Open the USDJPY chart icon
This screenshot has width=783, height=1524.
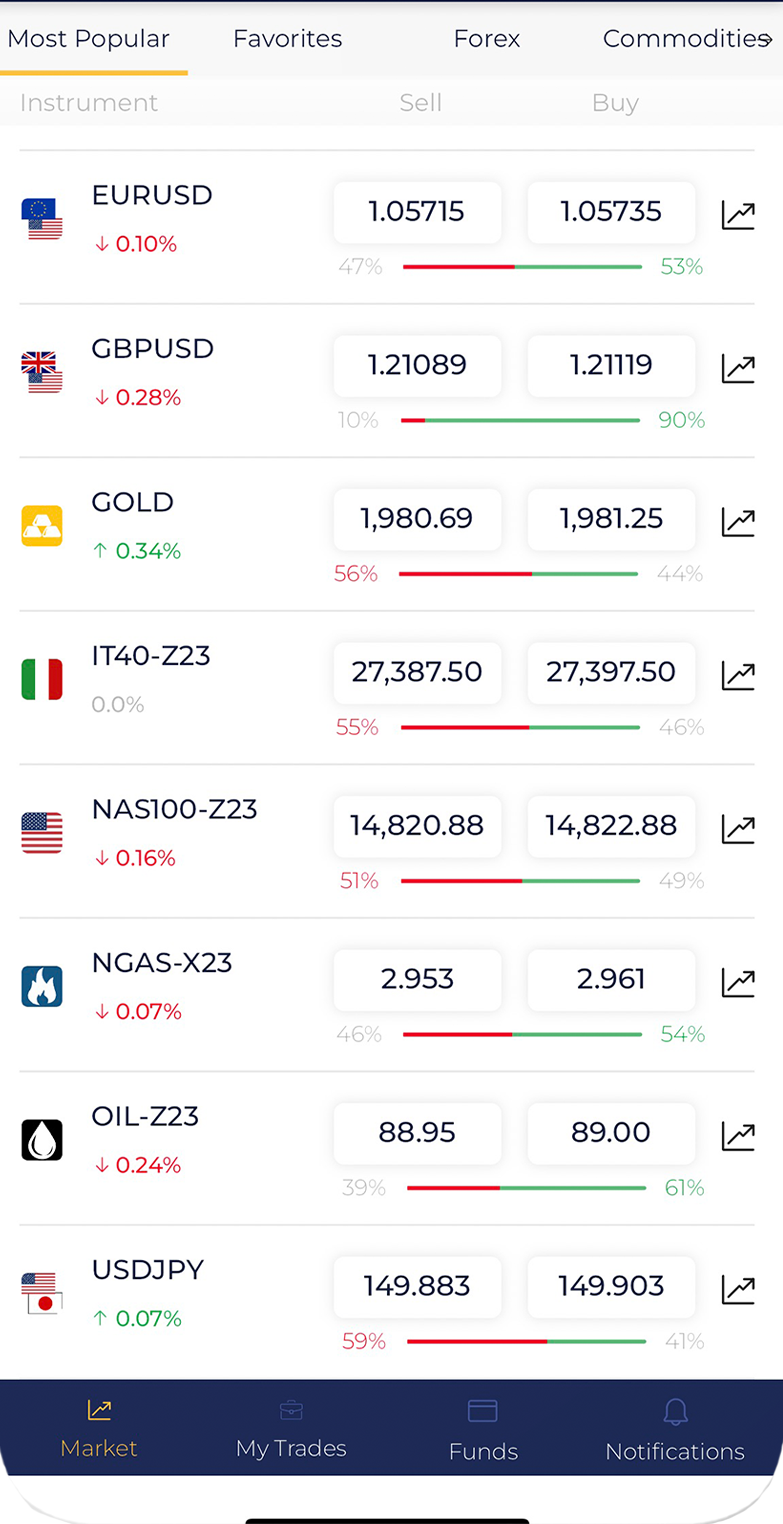pos(738,1289)
